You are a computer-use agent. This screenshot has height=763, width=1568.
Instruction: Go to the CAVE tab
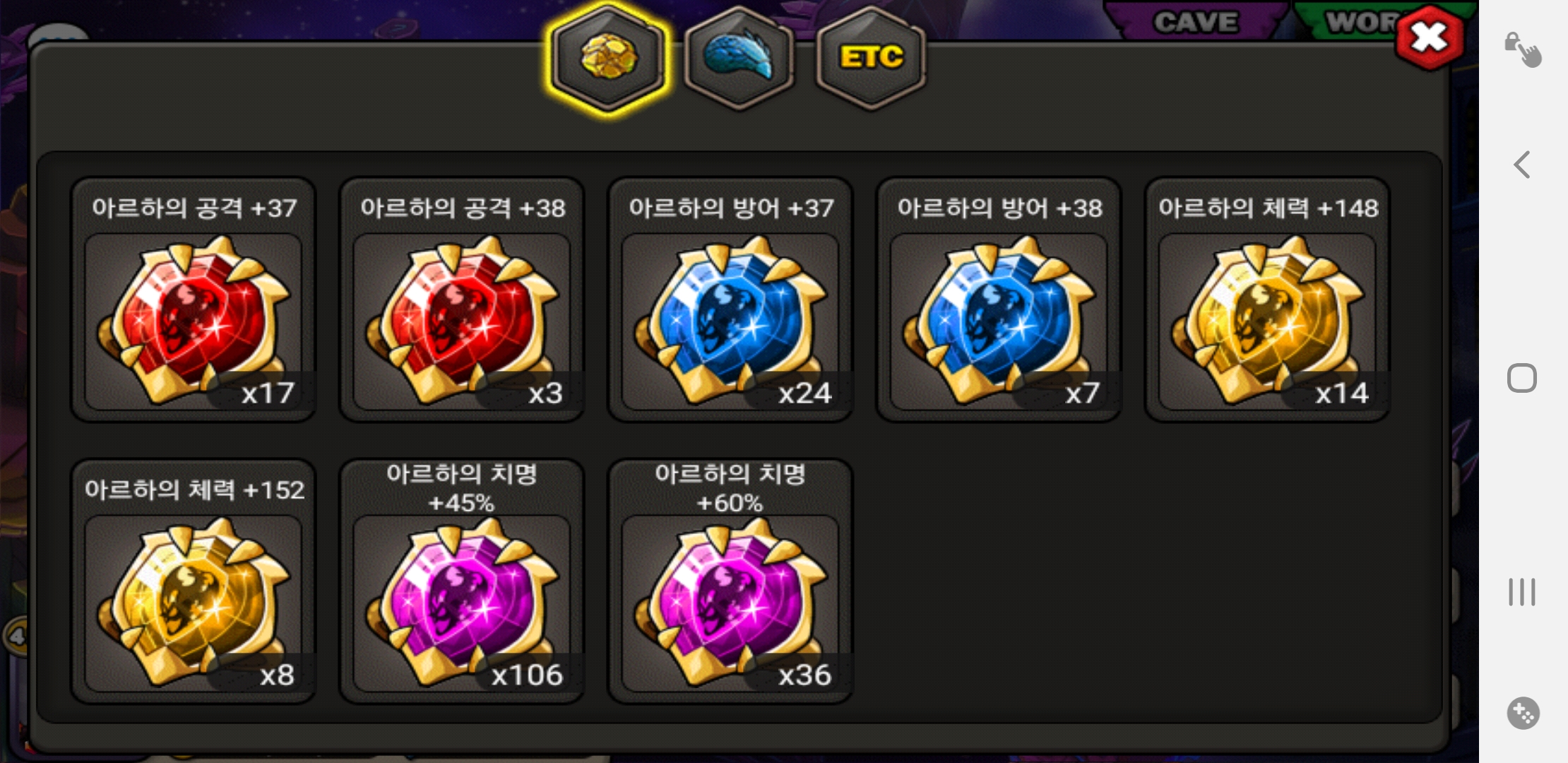(x=1196, y=20)
